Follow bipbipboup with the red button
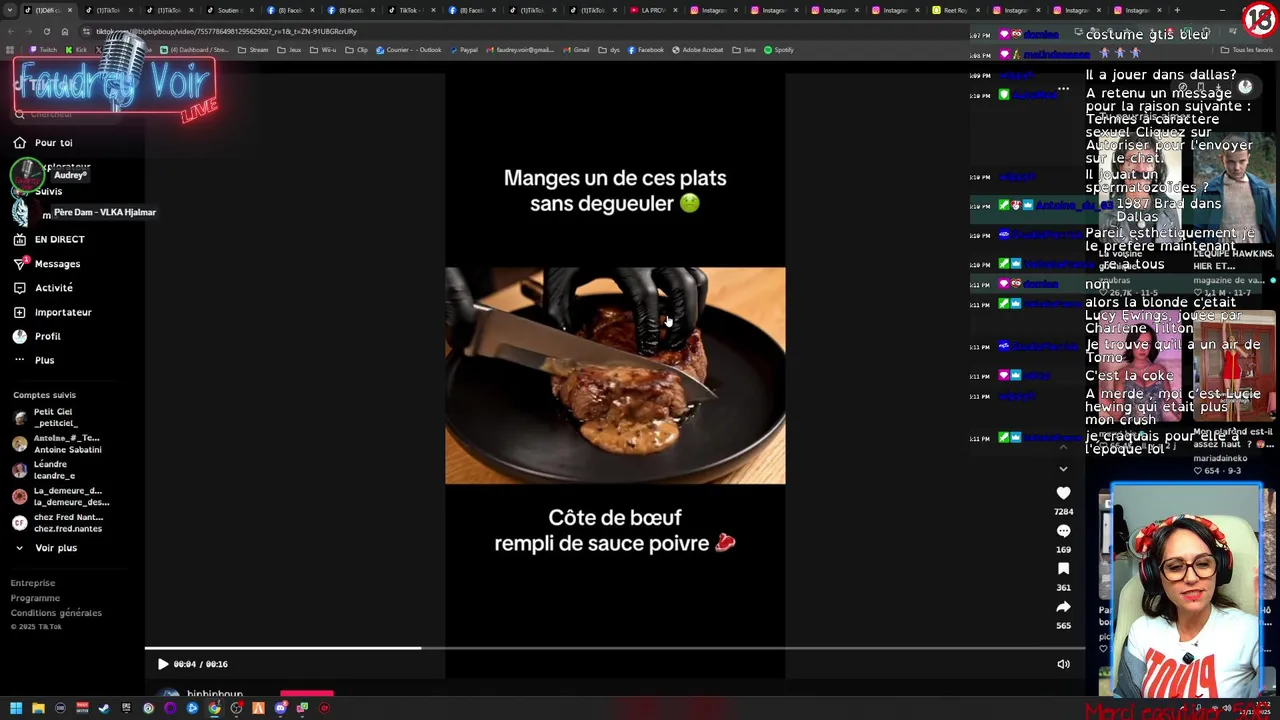The height and width of the screenshot is (720, 1280). 307,692
